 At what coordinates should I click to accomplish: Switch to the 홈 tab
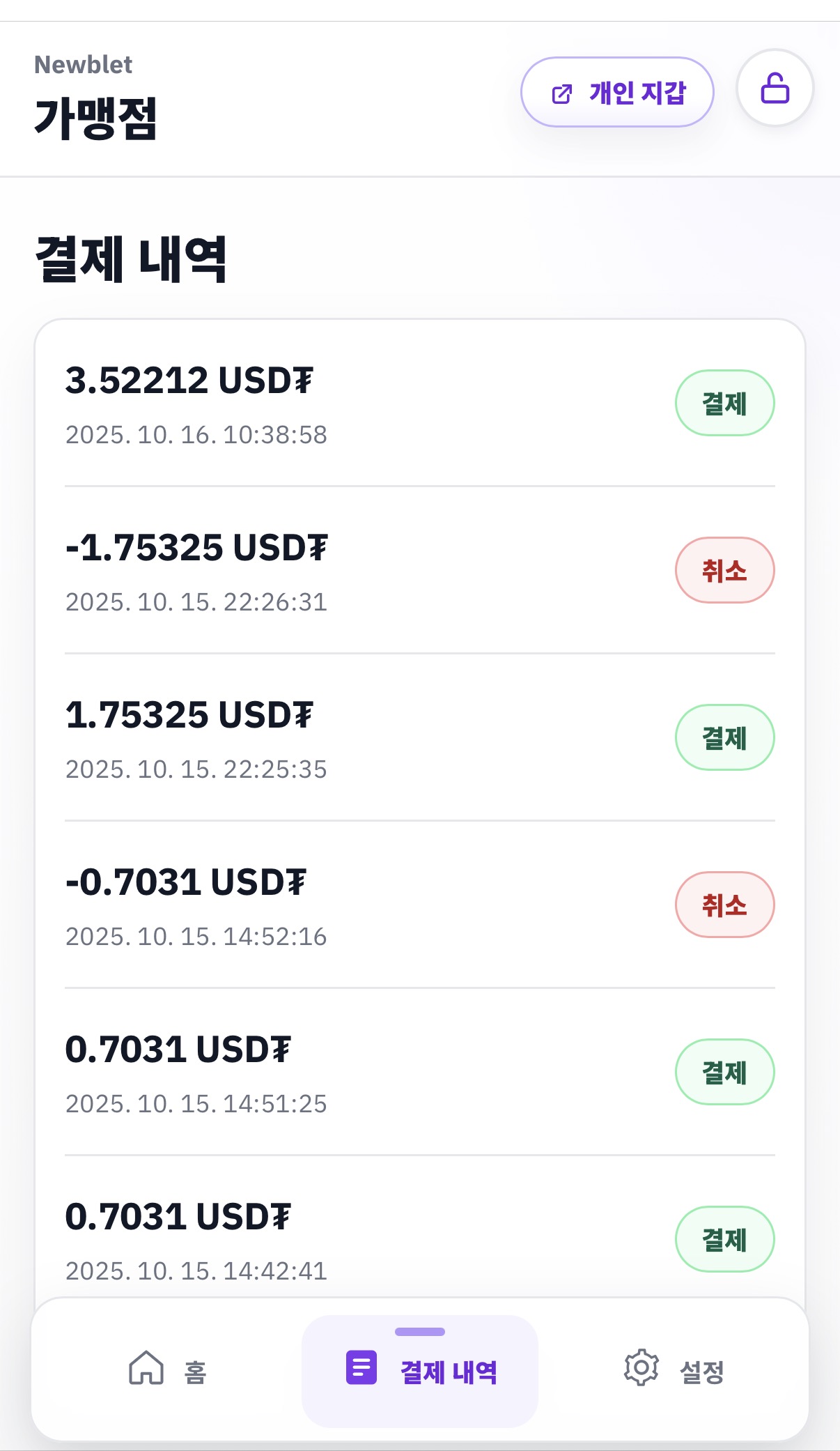(x=195, y=1372)
